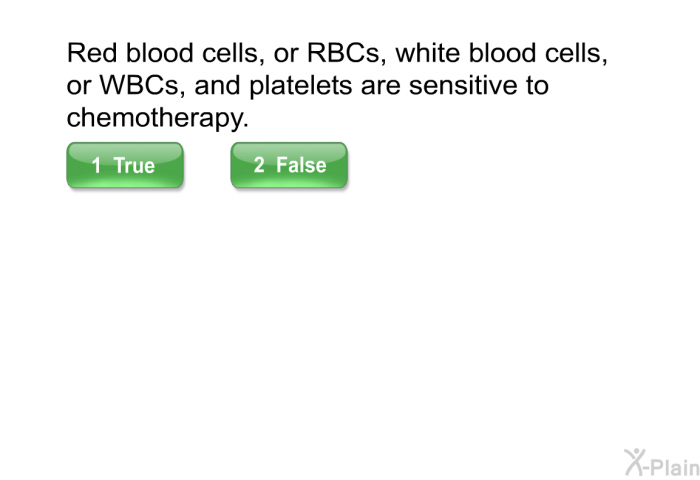
Task: Click the word "WBCs" in the question
Action: point(139,85)
